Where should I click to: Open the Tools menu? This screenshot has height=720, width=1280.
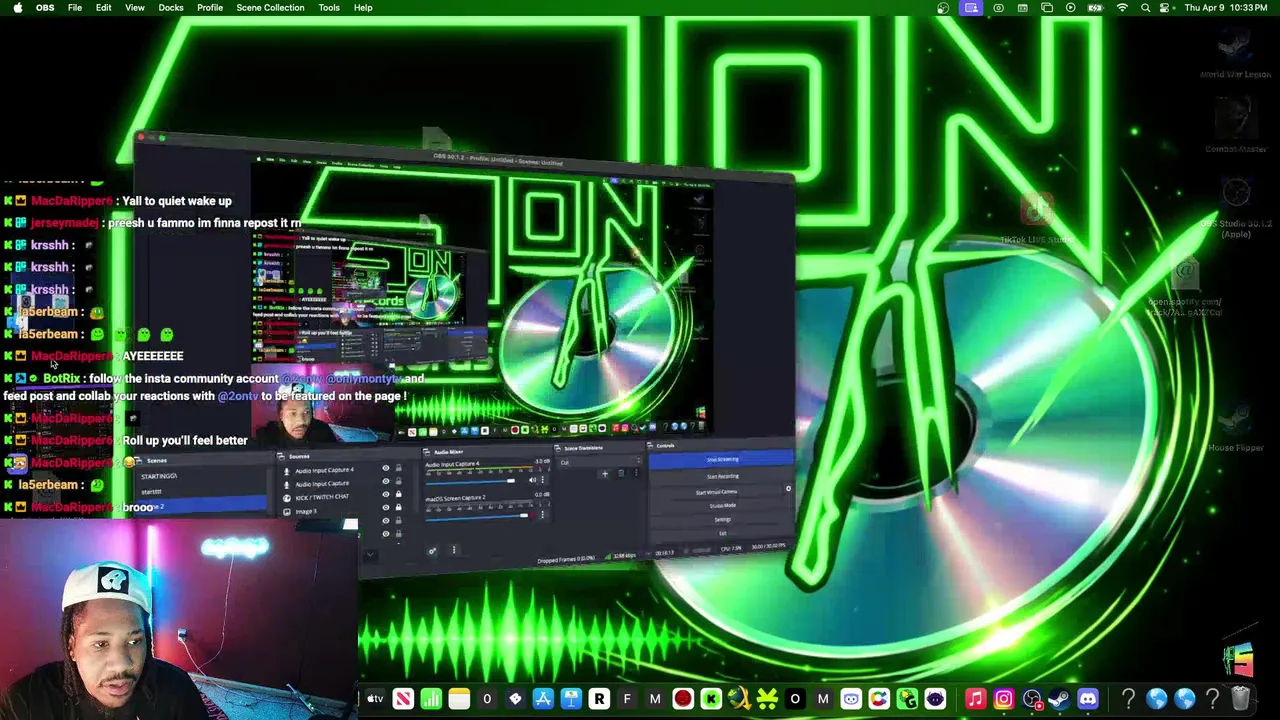point(329,8)
